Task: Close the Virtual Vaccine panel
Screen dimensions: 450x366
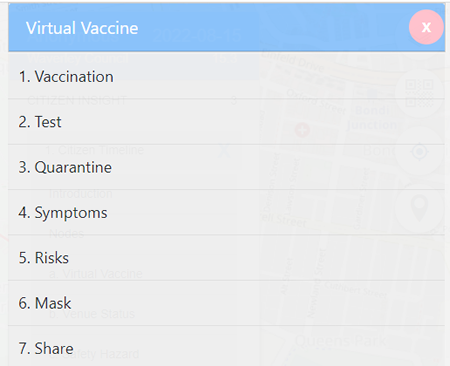Action: pyautogui.click(x=426, y=27)
